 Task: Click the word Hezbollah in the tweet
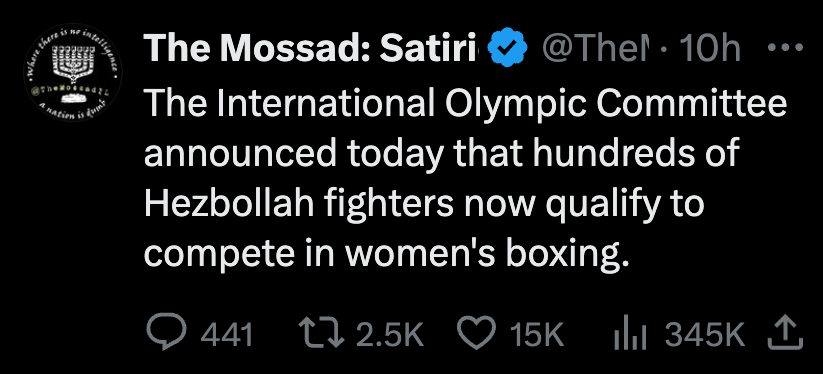229,202
